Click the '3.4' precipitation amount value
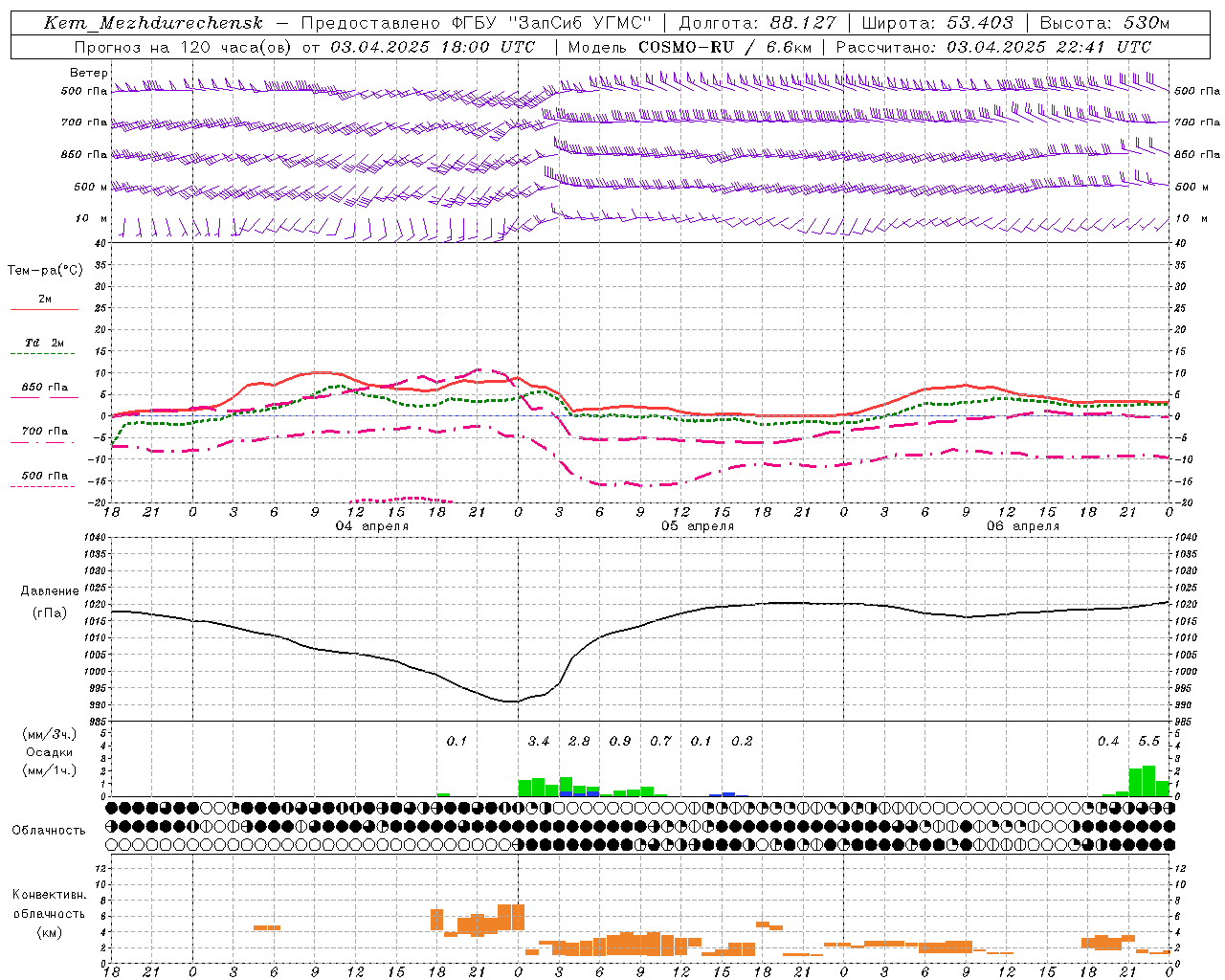The width and height of the screenshot is (1225, 980). [539, 742]
